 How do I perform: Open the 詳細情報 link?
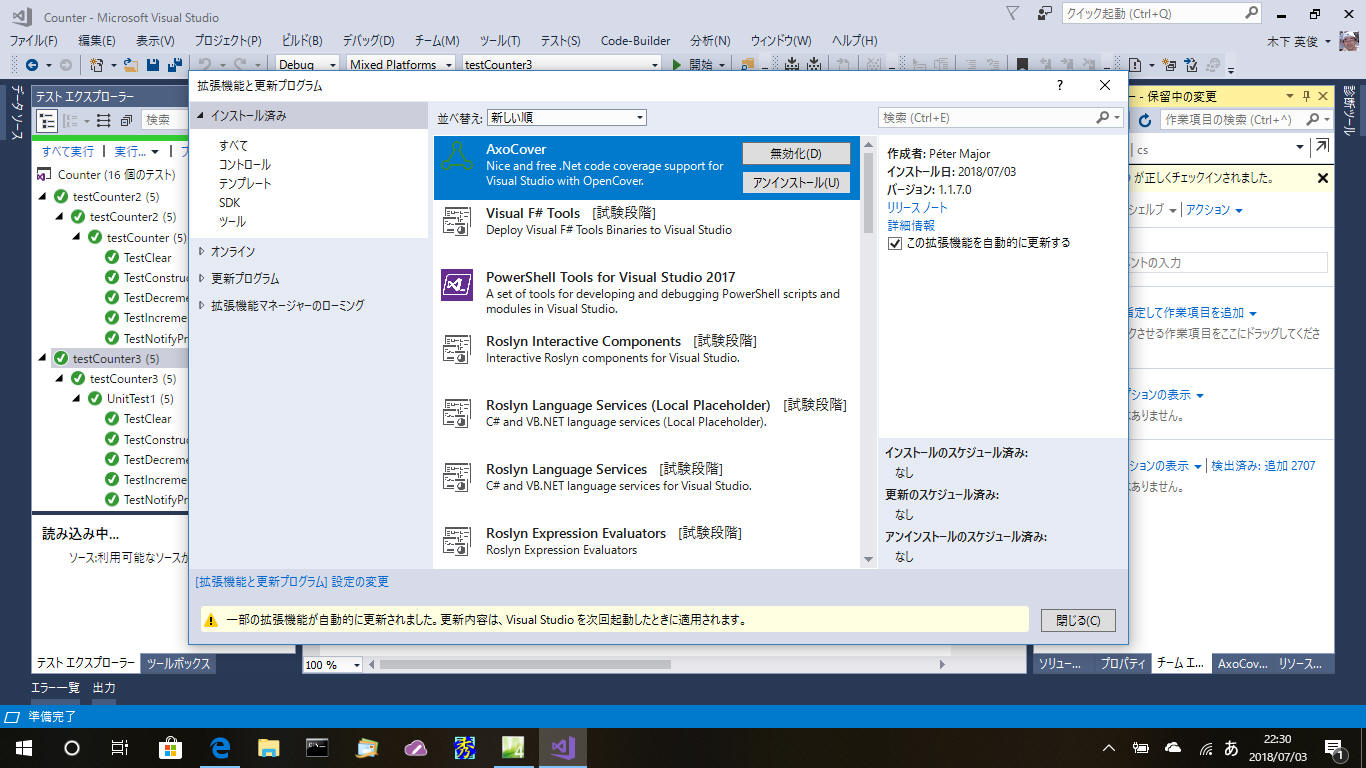pyautogui.click(x=911, y=226)
